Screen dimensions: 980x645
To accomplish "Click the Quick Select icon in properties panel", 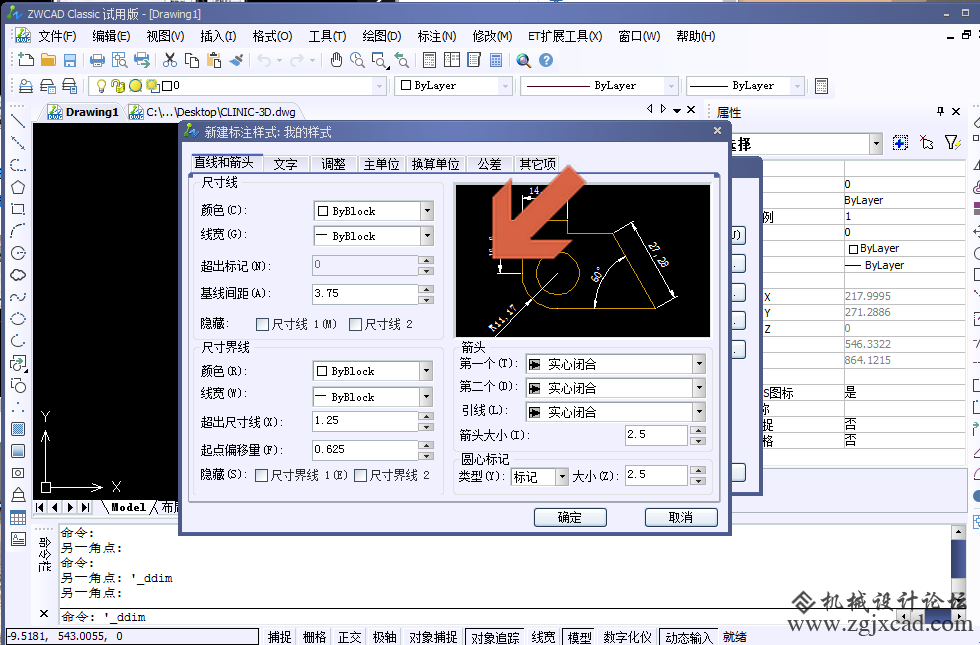I will tap(951, 143).
